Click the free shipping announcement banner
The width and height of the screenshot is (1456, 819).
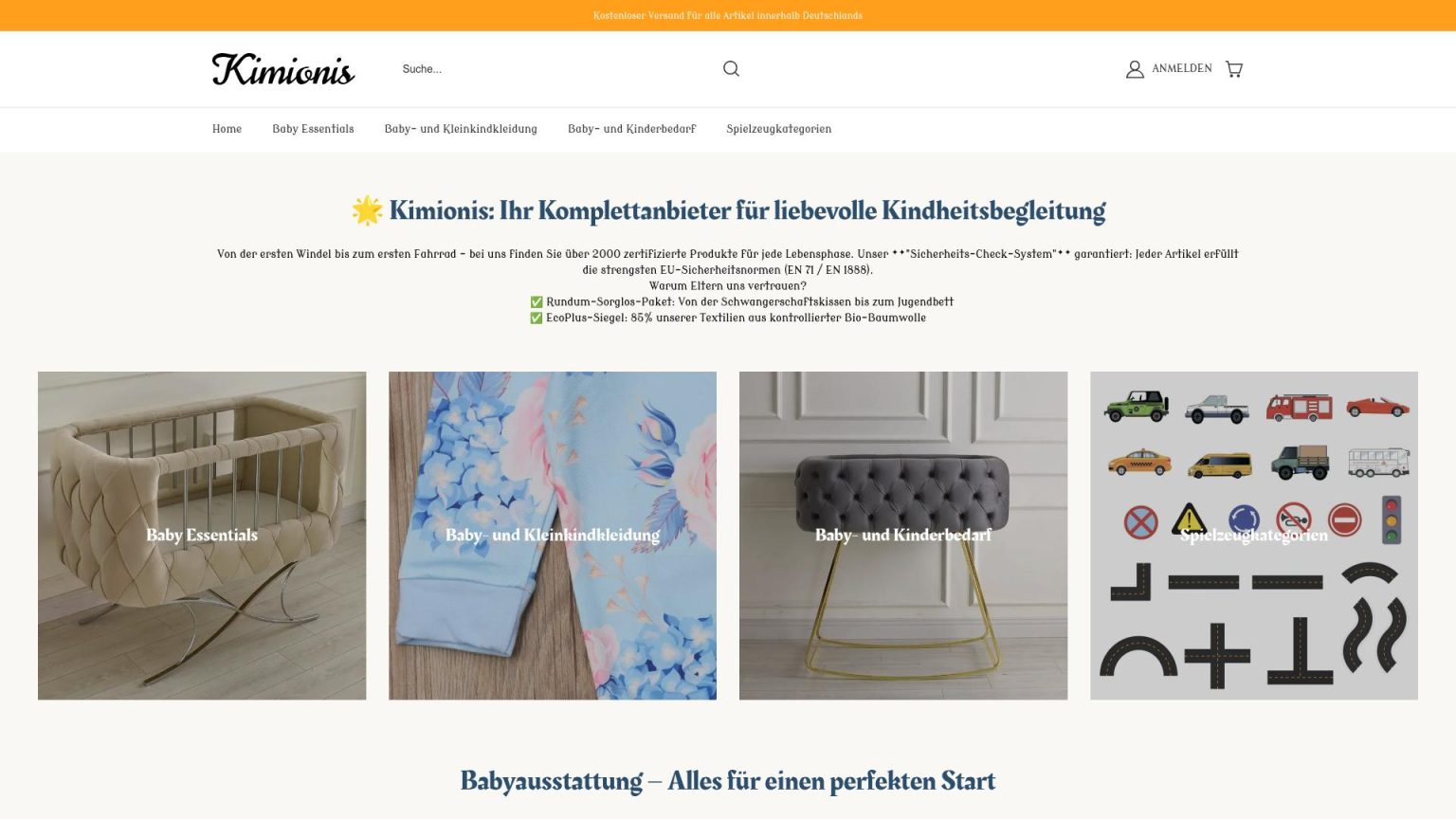[728, 15]
